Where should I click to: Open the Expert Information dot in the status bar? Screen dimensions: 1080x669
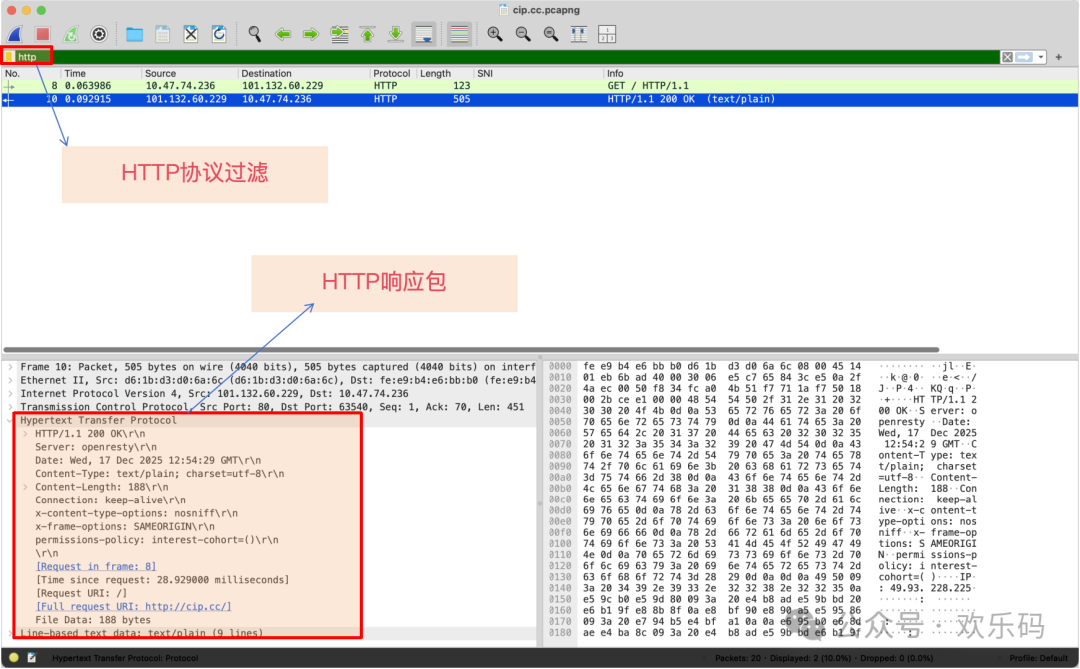(13, 658)
